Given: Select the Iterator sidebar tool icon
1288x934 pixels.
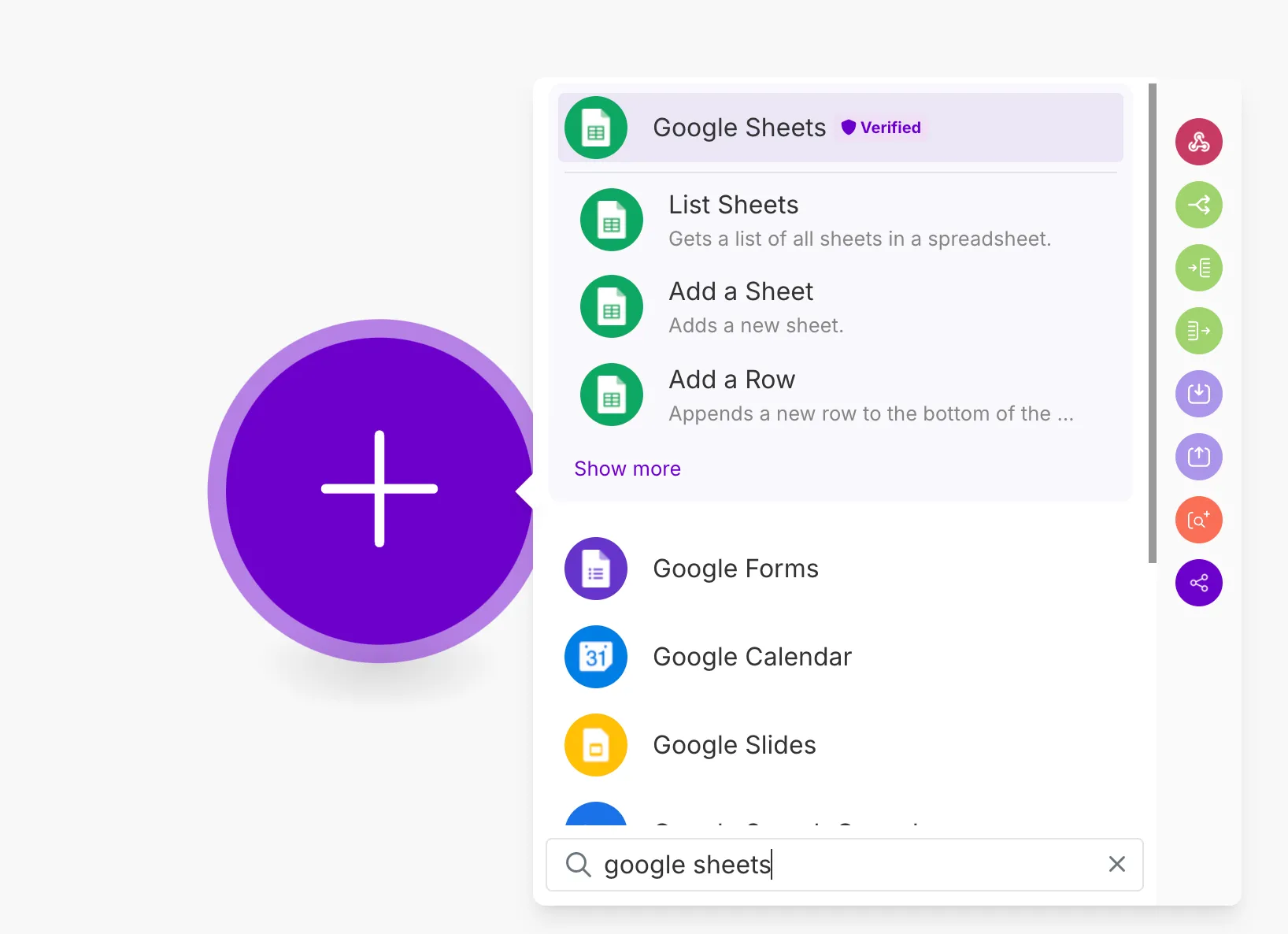Looking at the screenshot, I should 1198,268.
